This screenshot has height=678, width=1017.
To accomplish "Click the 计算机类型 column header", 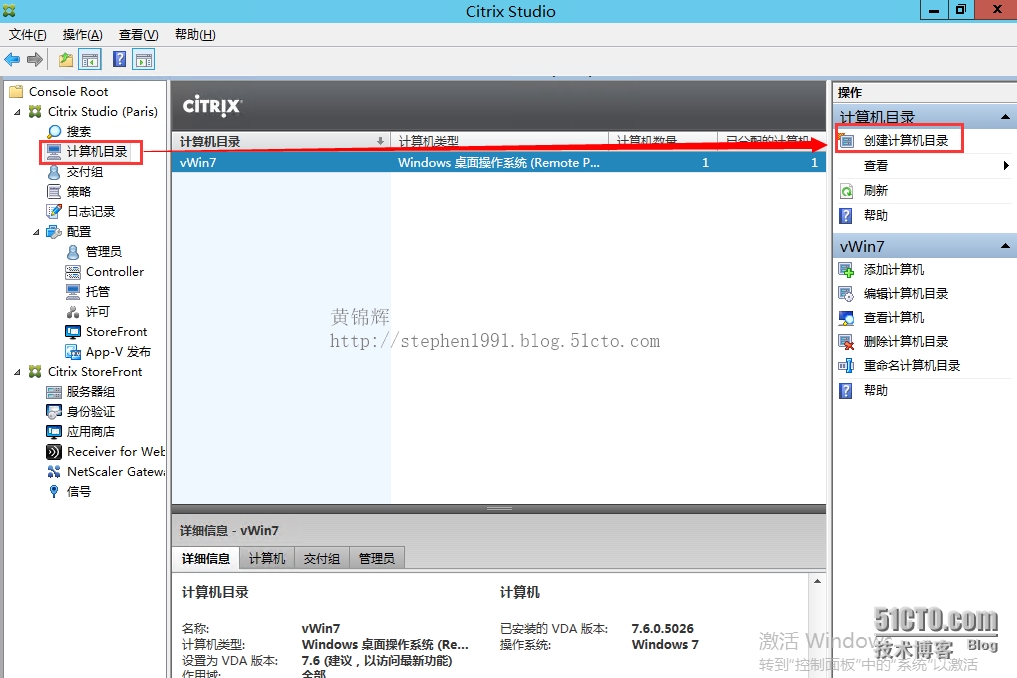I will click(499, 141).
